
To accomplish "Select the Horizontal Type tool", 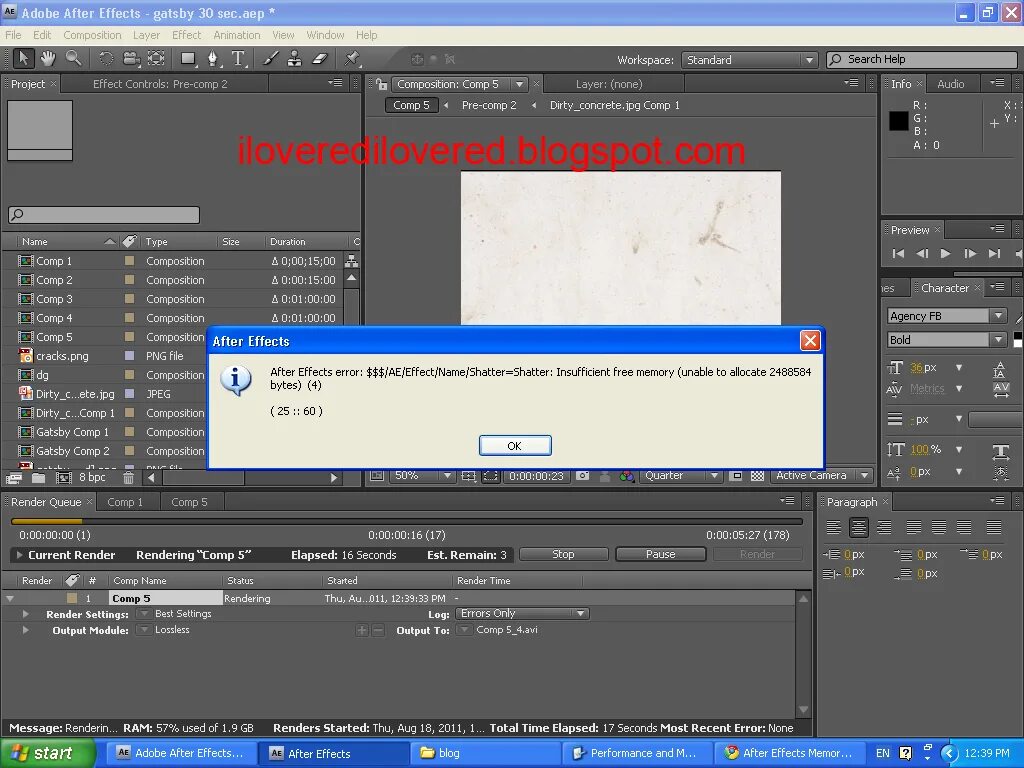I will [238, 59].
